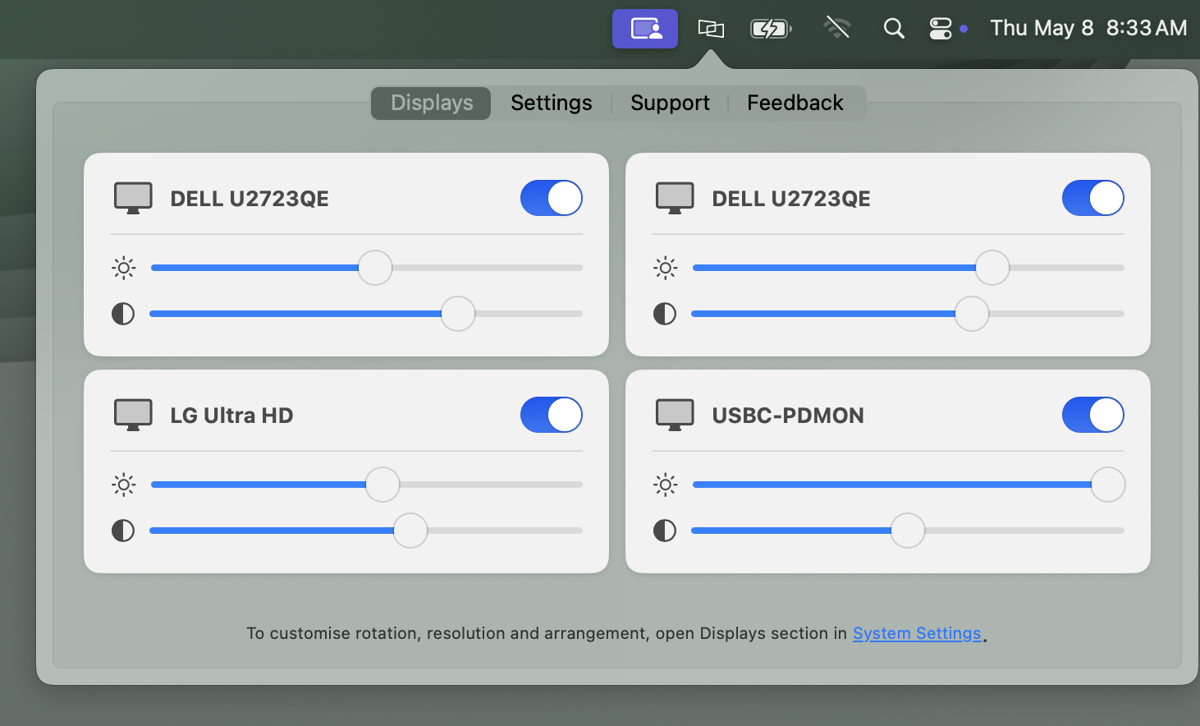Image resolution: width=1200 pixels, height=726 pixels.
Task: Select the Feedback tab
Action: (x=795, y=102)
